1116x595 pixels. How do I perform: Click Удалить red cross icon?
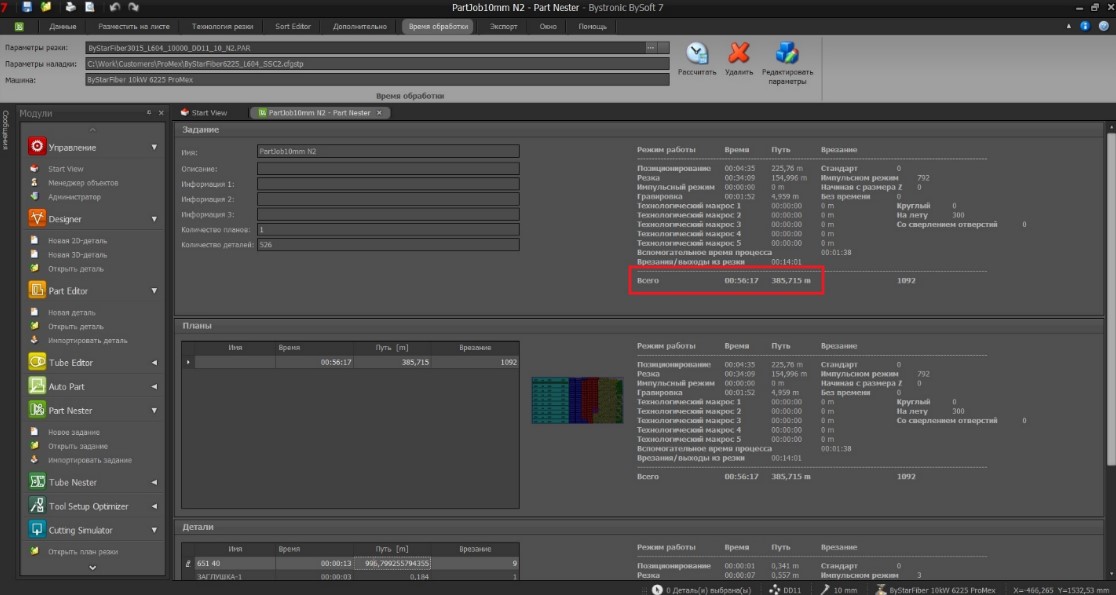(x=739, y=53)
